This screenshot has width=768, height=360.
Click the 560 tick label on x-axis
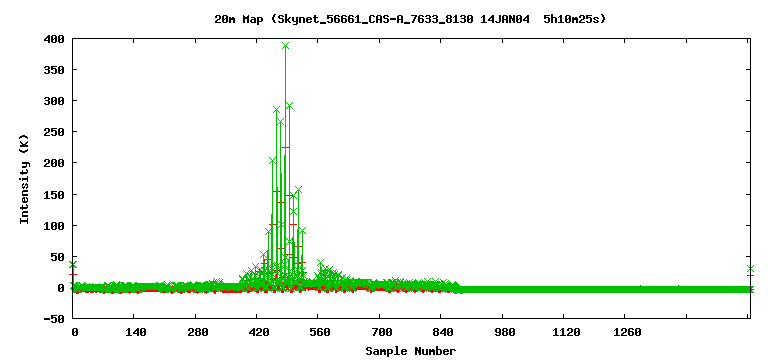[320, 333]
